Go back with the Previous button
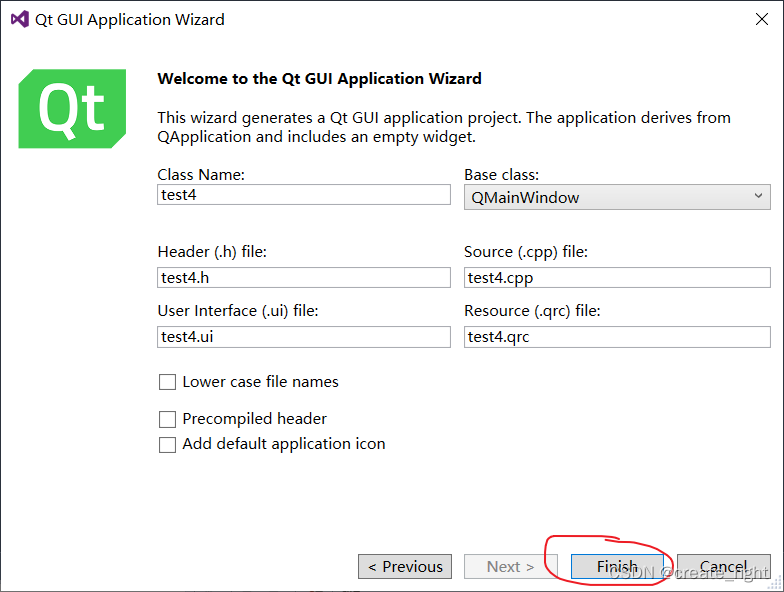784x592 pixels. pos(405,566)
